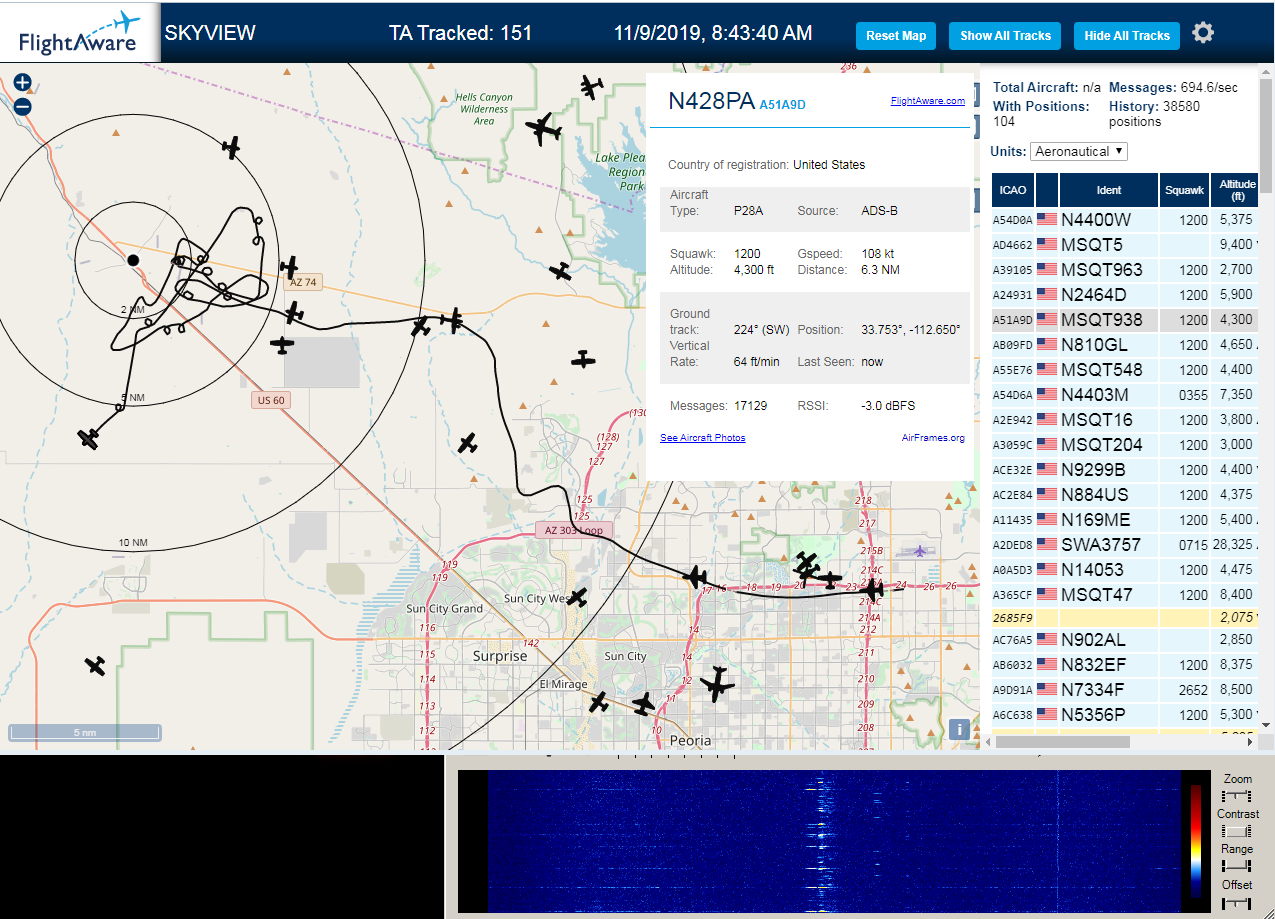Adjust the waterfall Offset slider
1275x919 pixels.
1237,902
